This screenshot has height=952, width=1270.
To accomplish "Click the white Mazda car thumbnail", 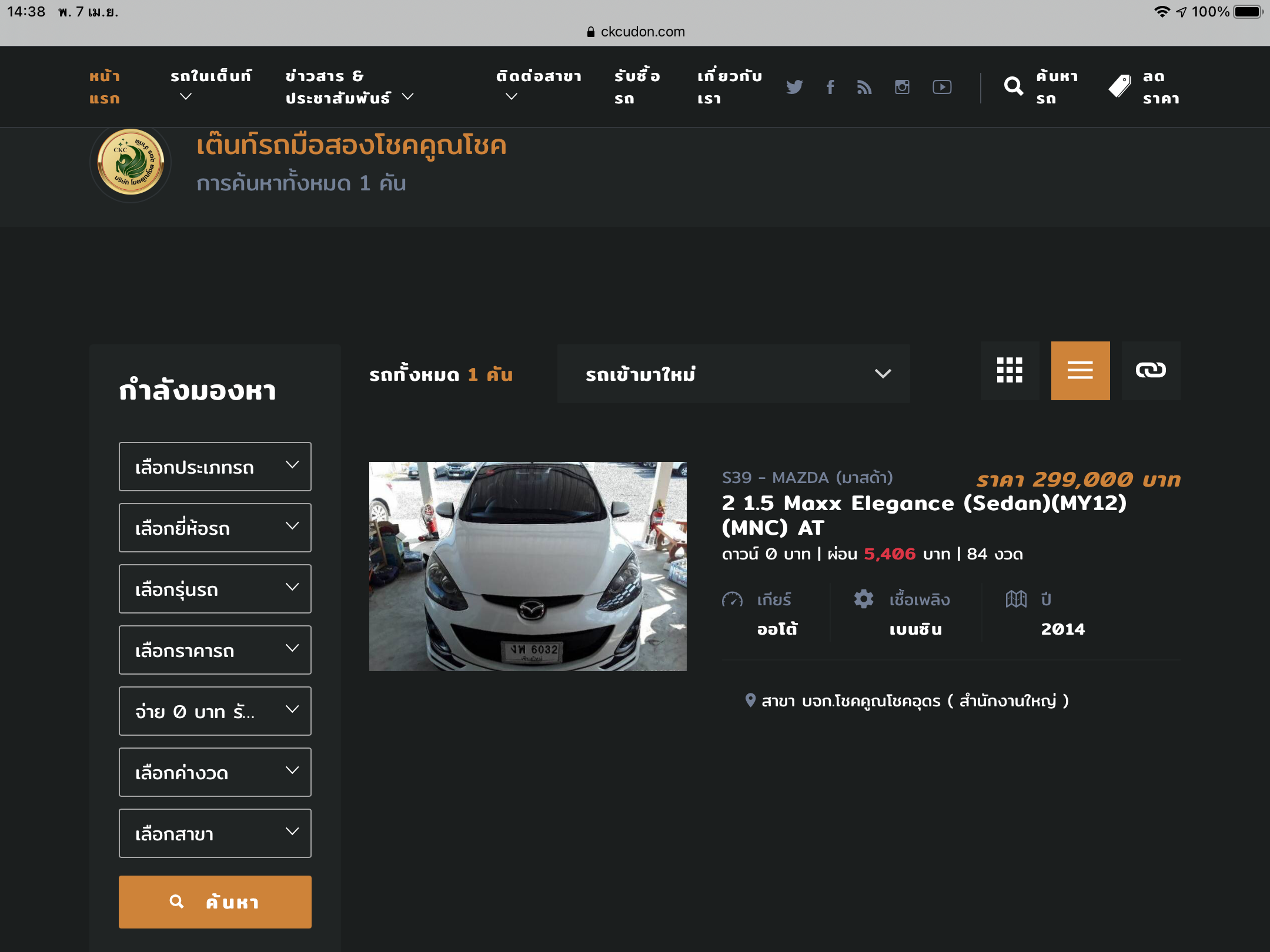I will click(x=527, y=566).
